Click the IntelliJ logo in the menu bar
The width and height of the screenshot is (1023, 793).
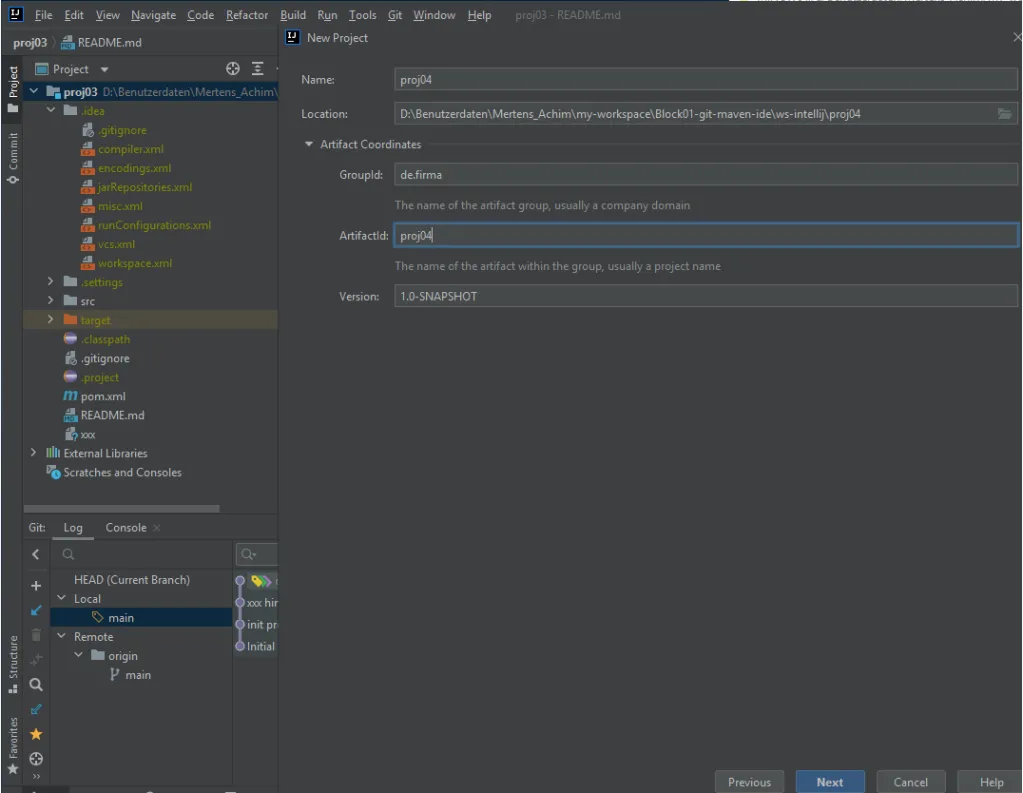(x=16, y=14)
